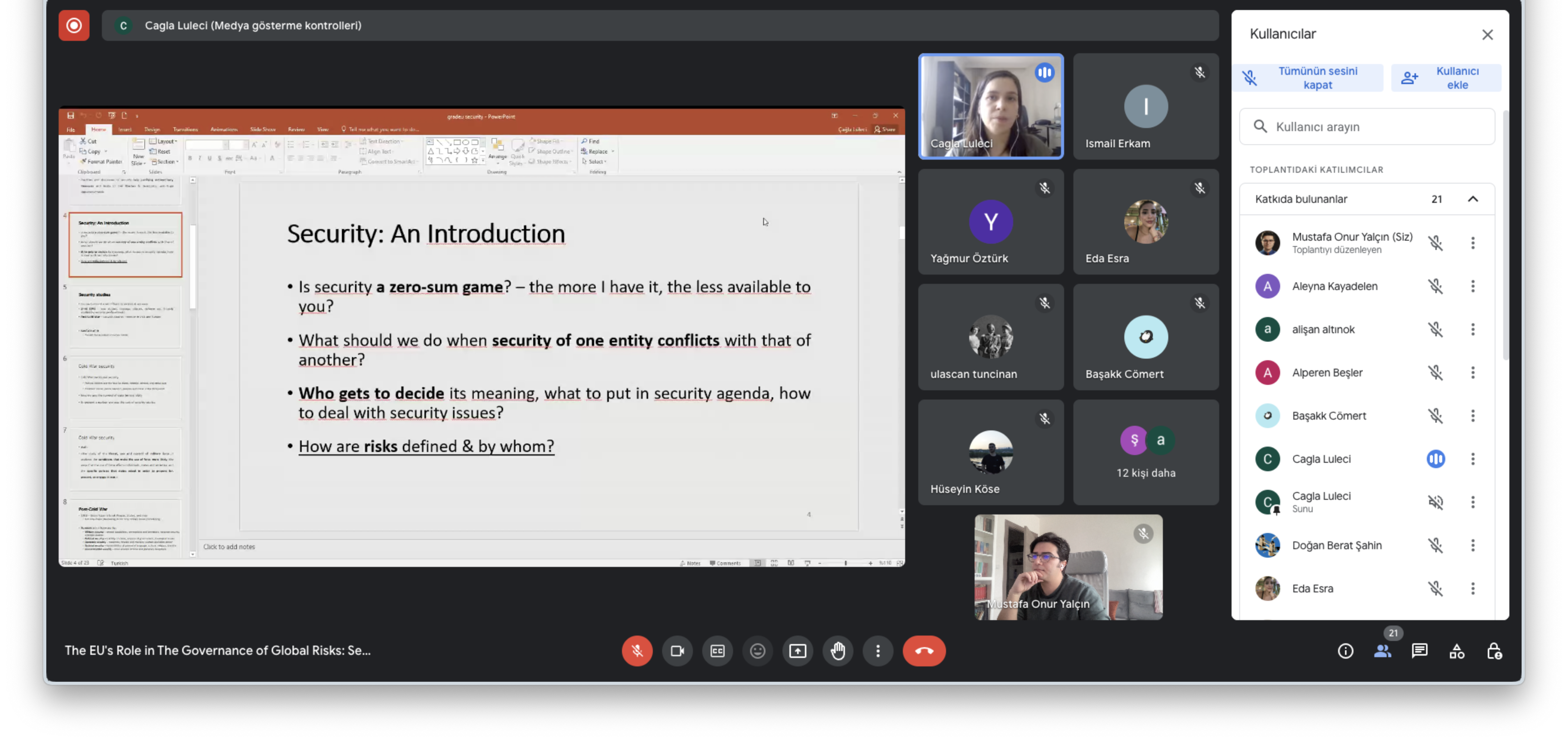Image resolution: width=1568 pixels, height=742 pixels.
Task: Open the '12 kişi daha' tile
Action: (x=1146, y=452)
